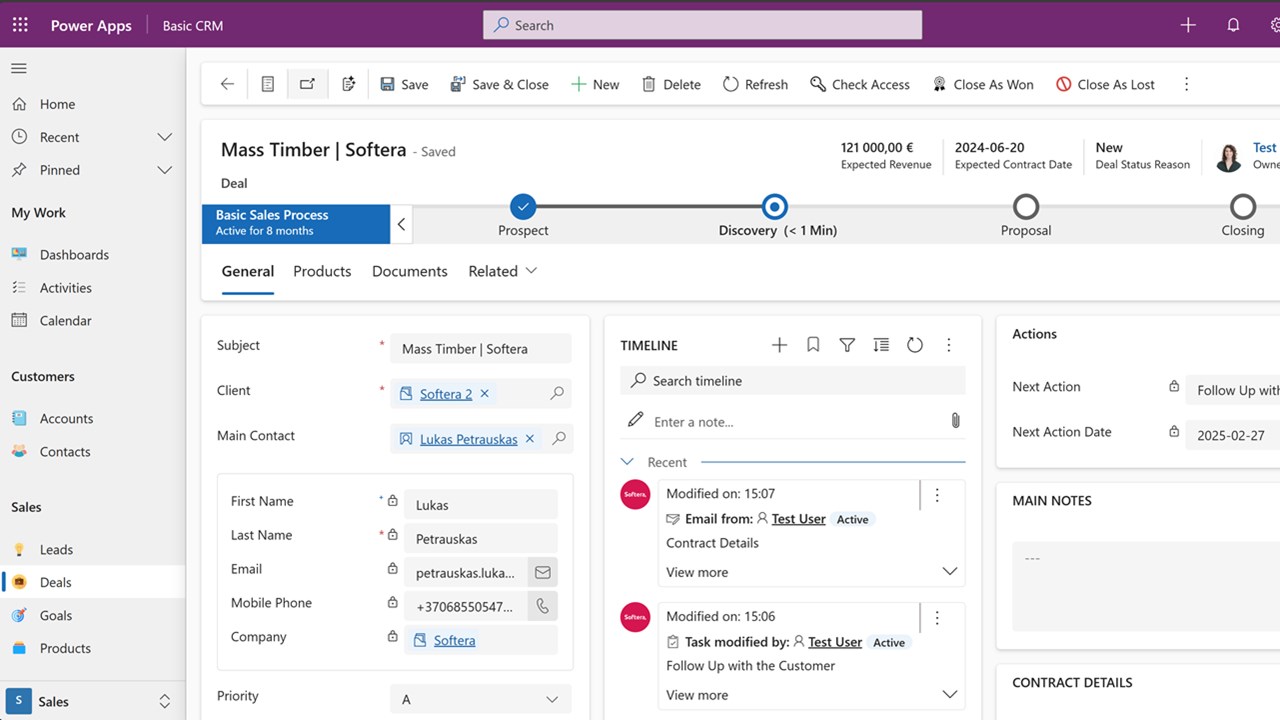
Task: Open the Softera company link
Action: tap(455, 640)
